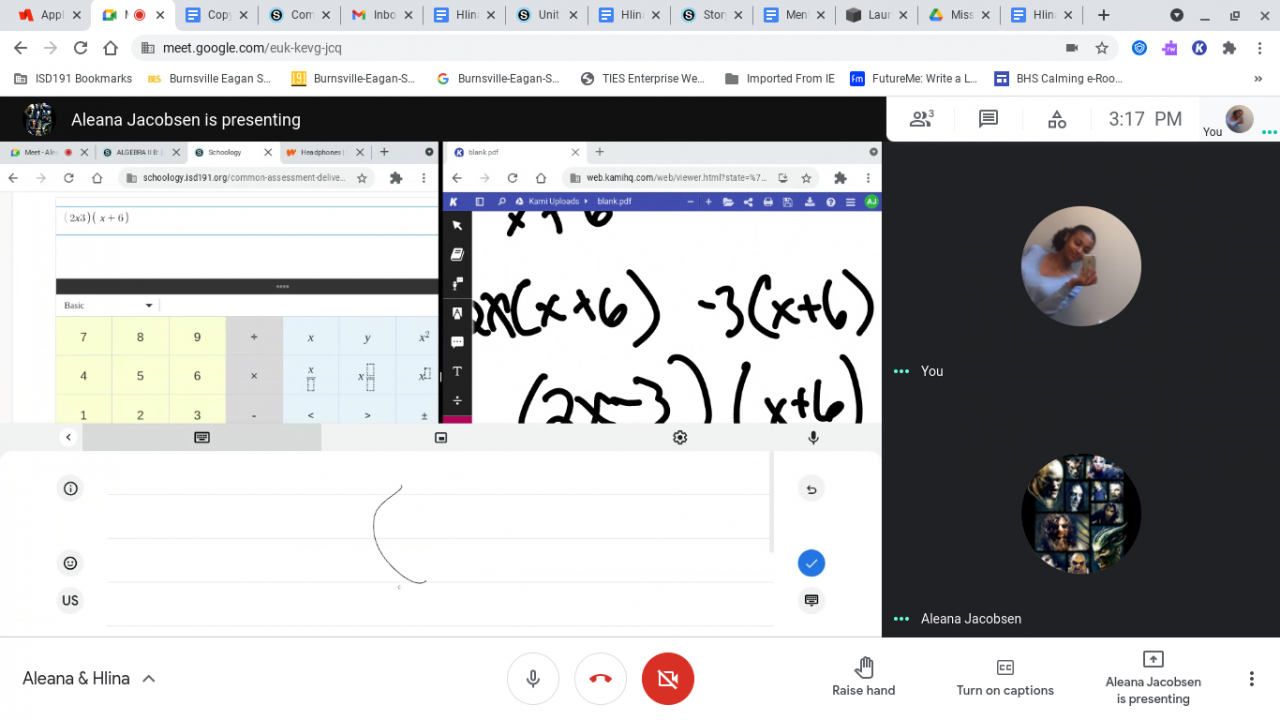Switch to floating keyboard mode
Image resolution: width=1280 pixels, height=720 pixels.
point(441,437)
